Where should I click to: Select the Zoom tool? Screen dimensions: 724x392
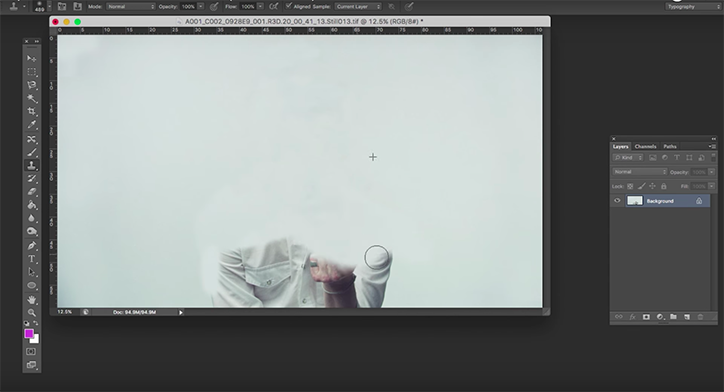click(x=31, y=313)
